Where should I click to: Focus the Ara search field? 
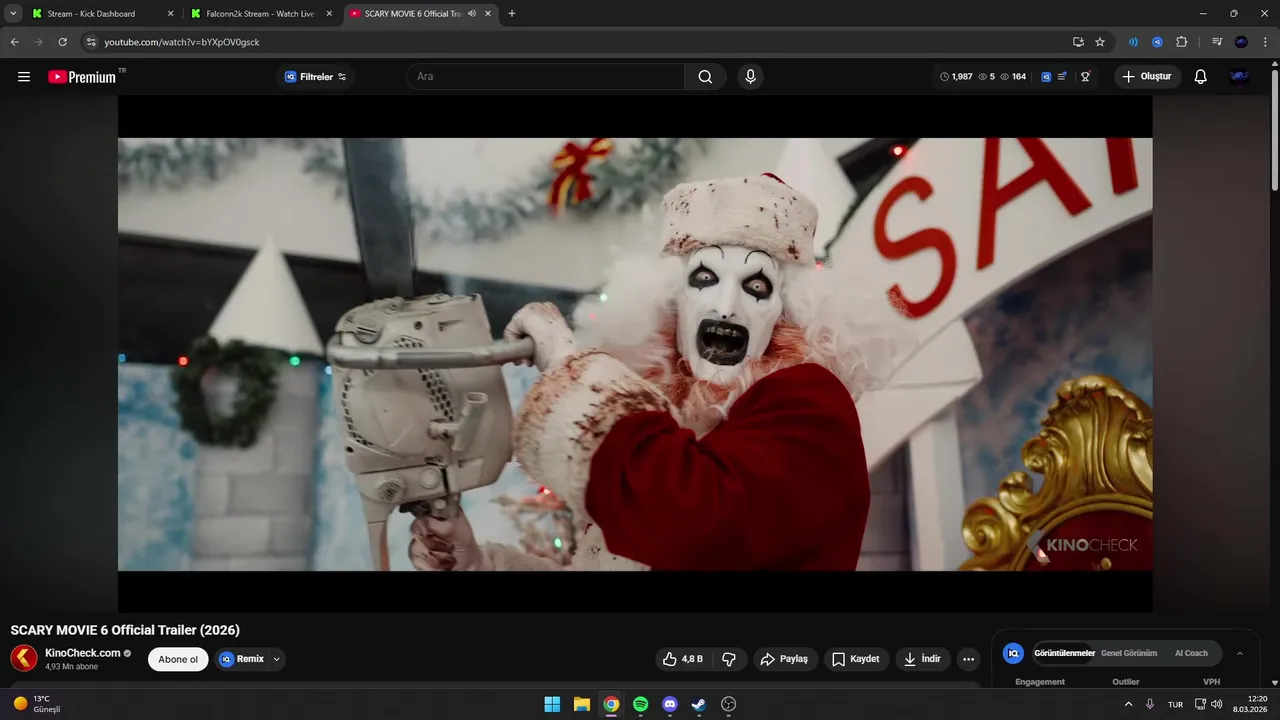point(545,77)
